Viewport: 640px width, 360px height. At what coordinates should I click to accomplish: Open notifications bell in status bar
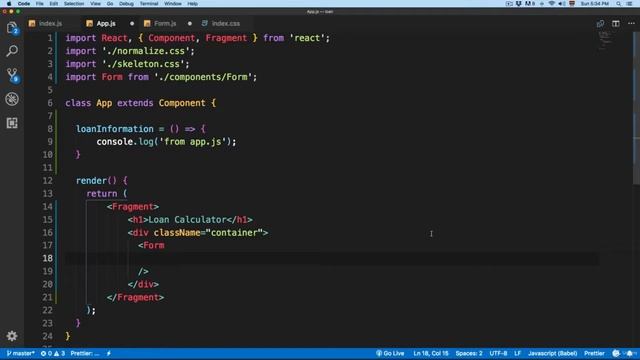pyautogui.click(x=630, y=353)
